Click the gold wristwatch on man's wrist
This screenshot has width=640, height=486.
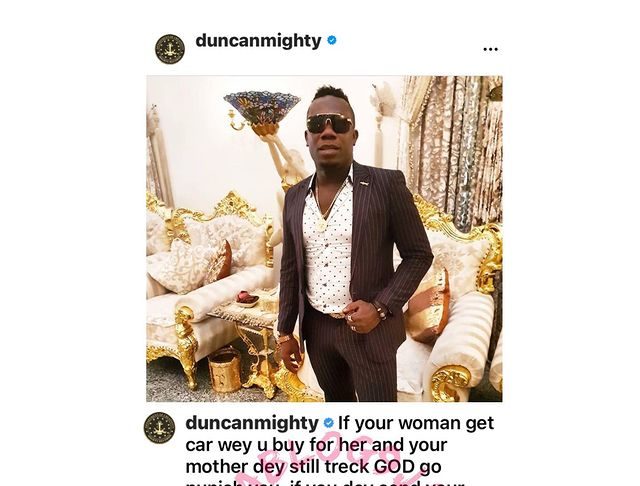pos(285,338)
